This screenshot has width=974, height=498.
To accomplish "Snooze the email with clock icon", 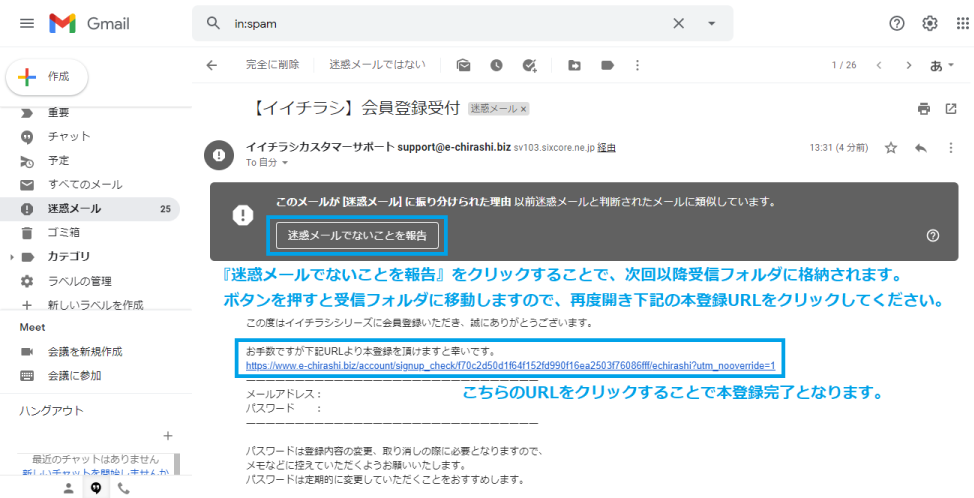I will [x=496, y=65].
